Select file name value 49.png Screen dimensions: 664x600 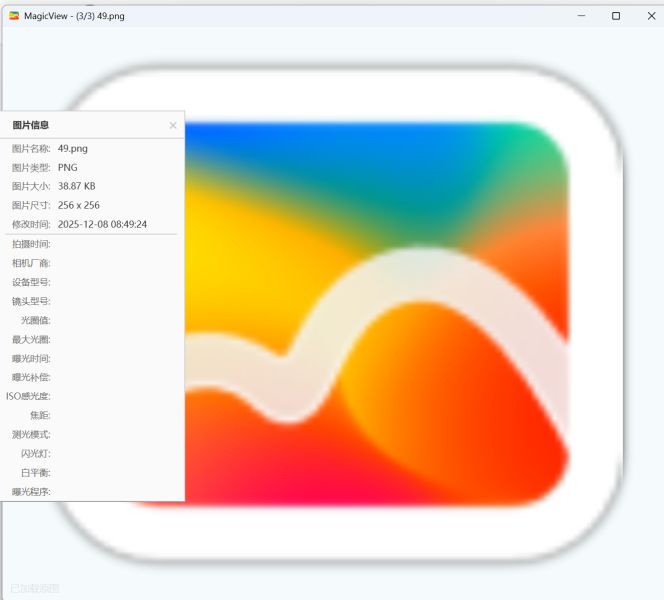coord(73,149)
